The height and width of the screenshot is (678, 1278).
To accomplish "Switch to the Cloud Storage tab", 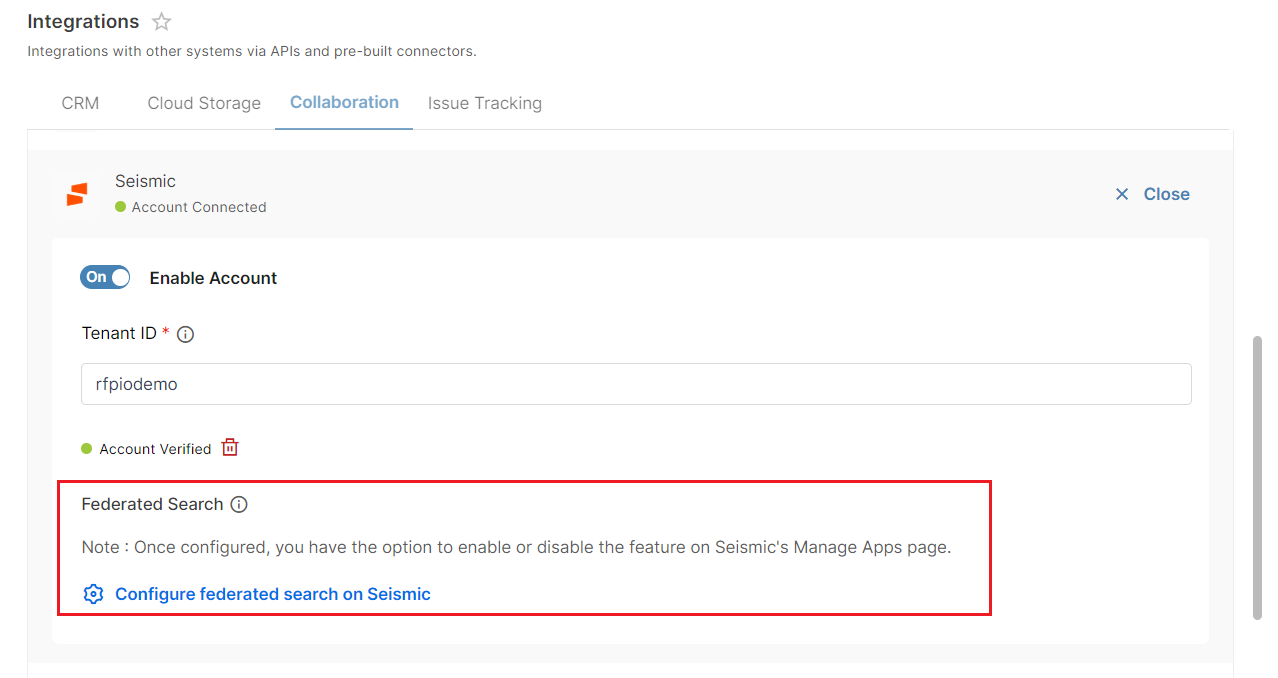I will pos(204,103).
